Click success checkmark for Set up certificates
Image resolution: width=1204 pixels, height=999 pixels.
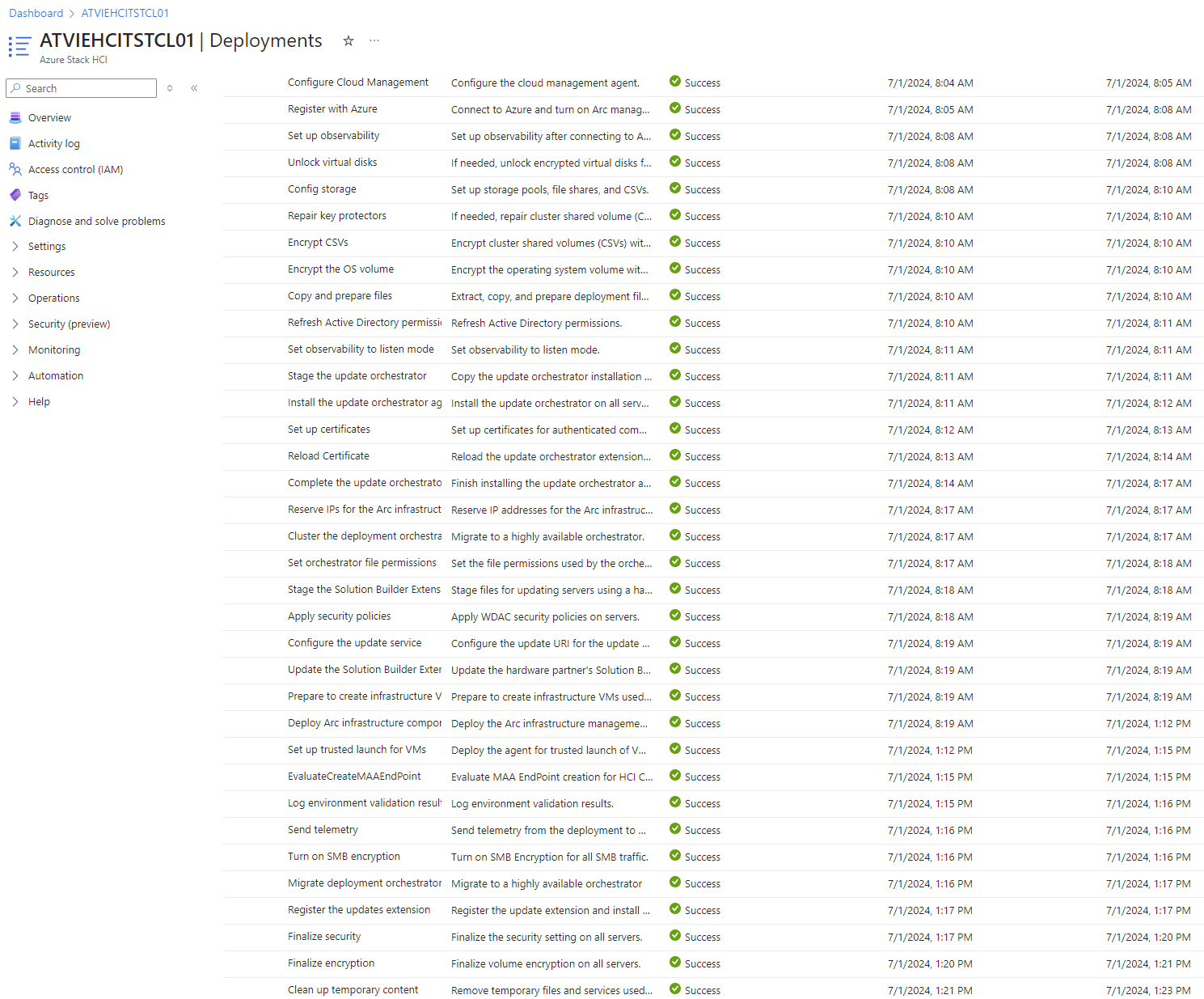(x=675, y=428)
